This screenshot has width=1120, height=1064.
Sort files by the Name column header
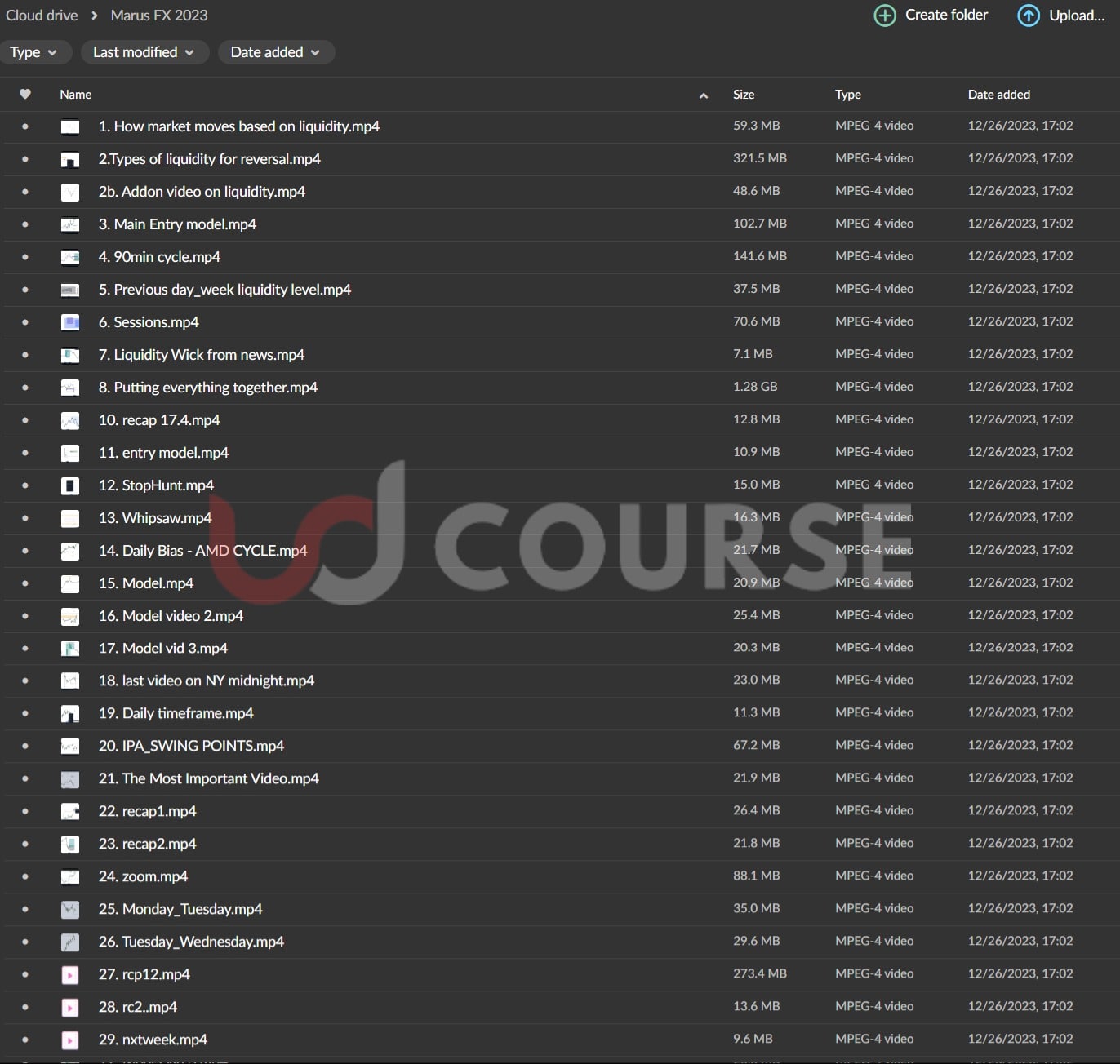pyautogui.click(x=76, y=95)
